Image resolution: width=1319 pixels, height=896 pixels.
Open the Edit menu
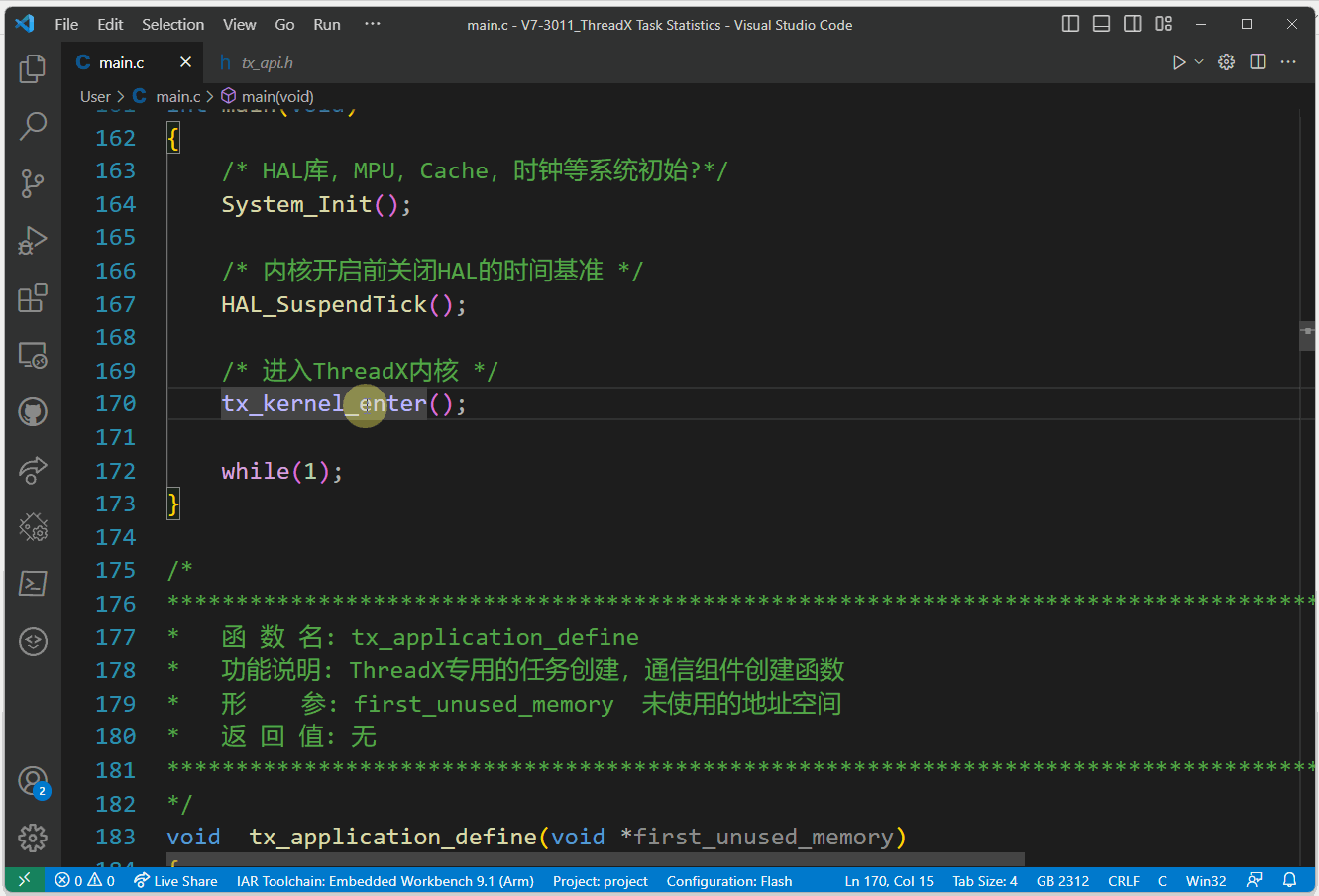coord(110,24)
